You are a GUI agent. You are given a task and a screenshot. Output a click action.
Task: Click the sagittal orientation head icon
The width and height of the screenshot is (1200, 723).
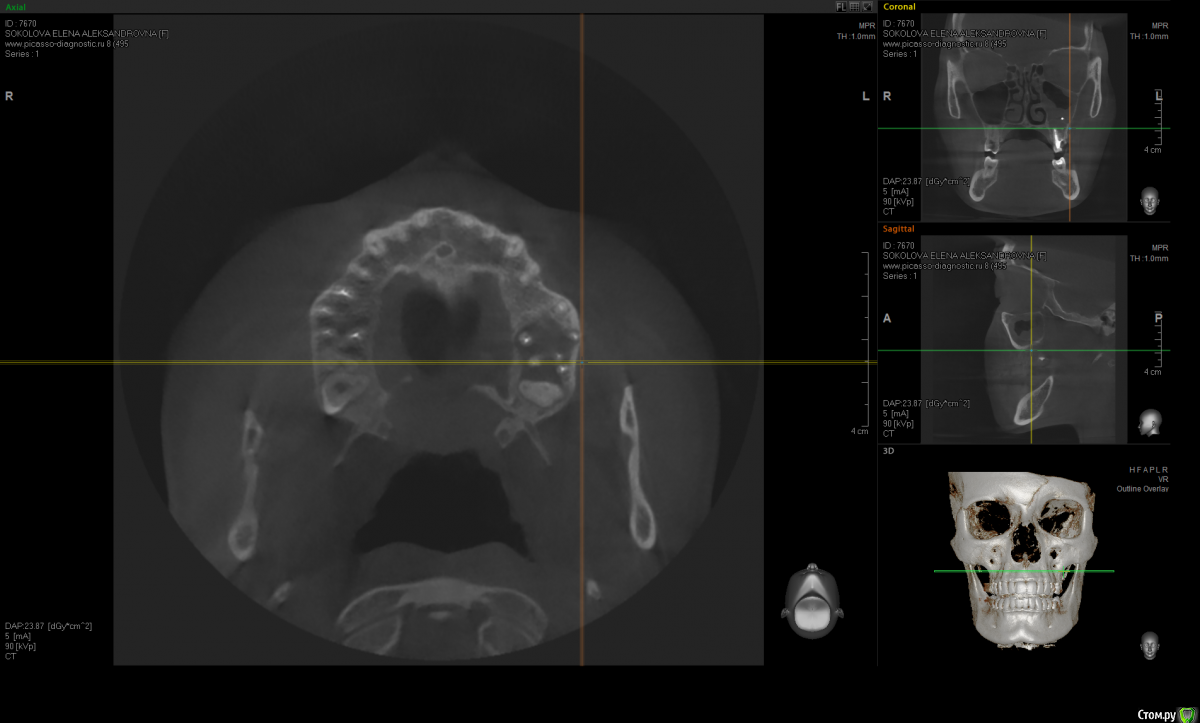coord(1150,423)
